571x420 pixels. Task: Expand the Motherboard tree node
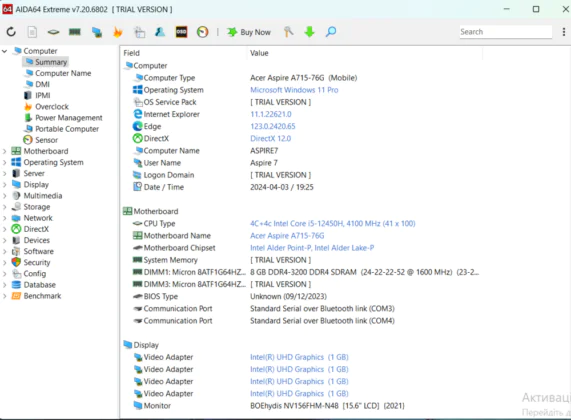pos(4,151)
